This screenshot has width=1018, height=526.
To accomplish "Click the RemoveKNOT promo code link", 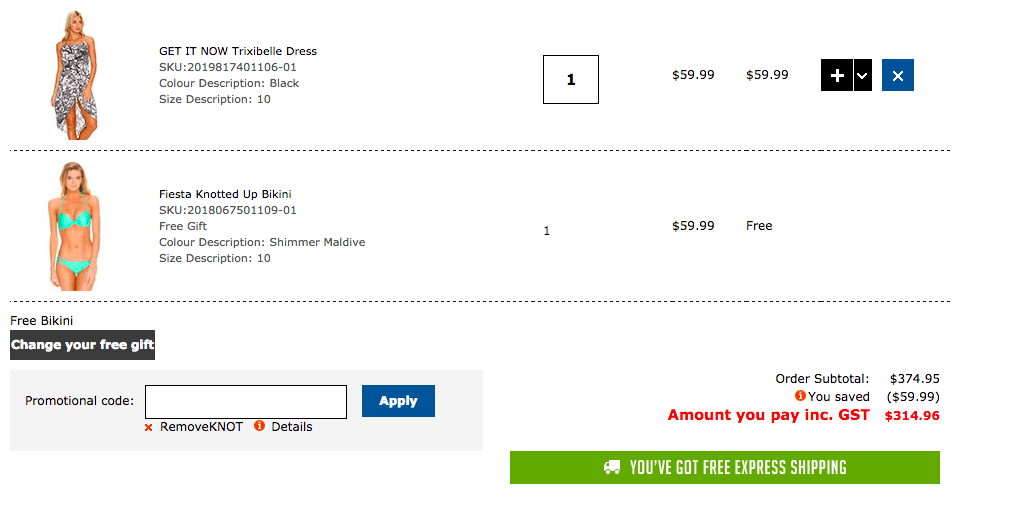I will (201, 427).
